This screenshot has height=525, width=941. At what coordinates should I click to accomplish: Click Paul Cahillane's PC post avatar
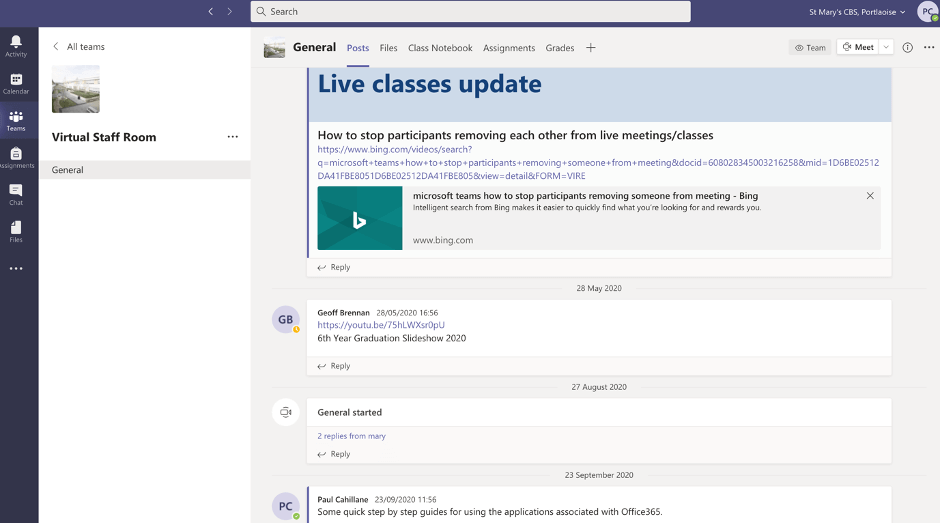[286, 506]
